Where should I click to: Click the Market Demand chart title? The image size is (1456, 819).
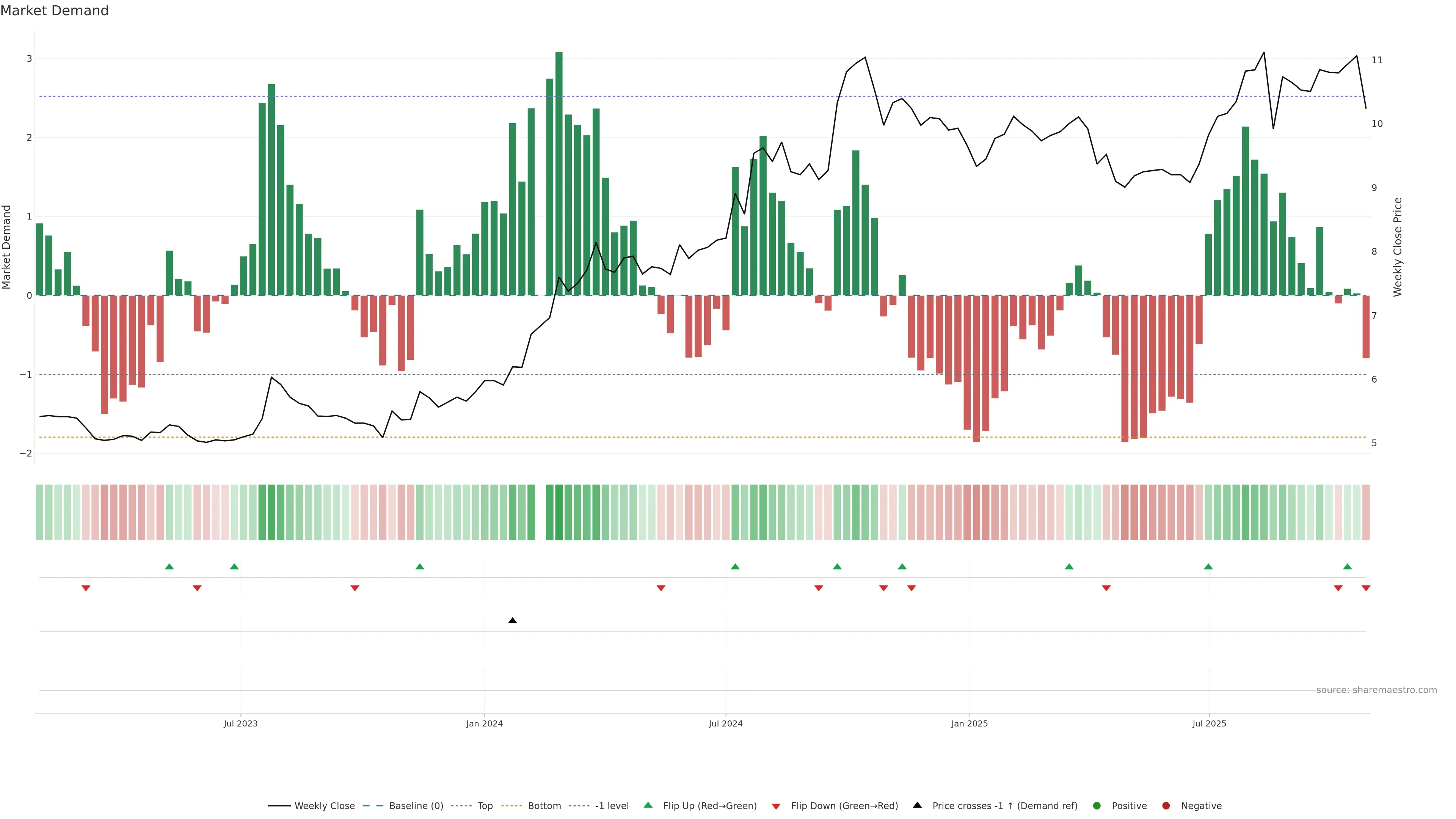pyautogui.click(x=54, y=11)
